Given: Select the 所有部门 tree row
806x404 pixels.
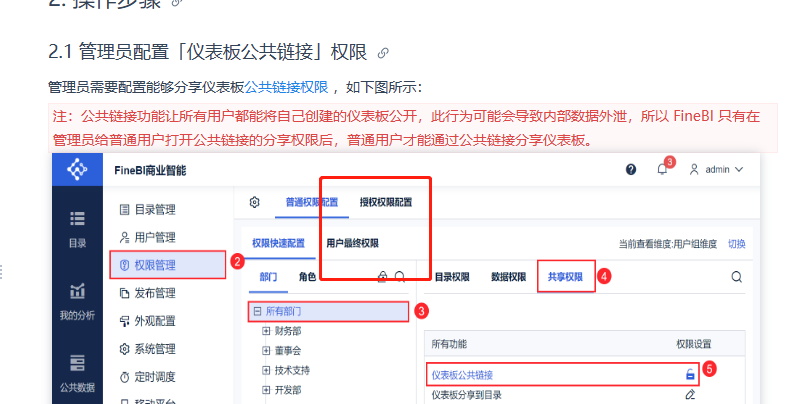Looking at the screenshot, I should pos(328,311).
